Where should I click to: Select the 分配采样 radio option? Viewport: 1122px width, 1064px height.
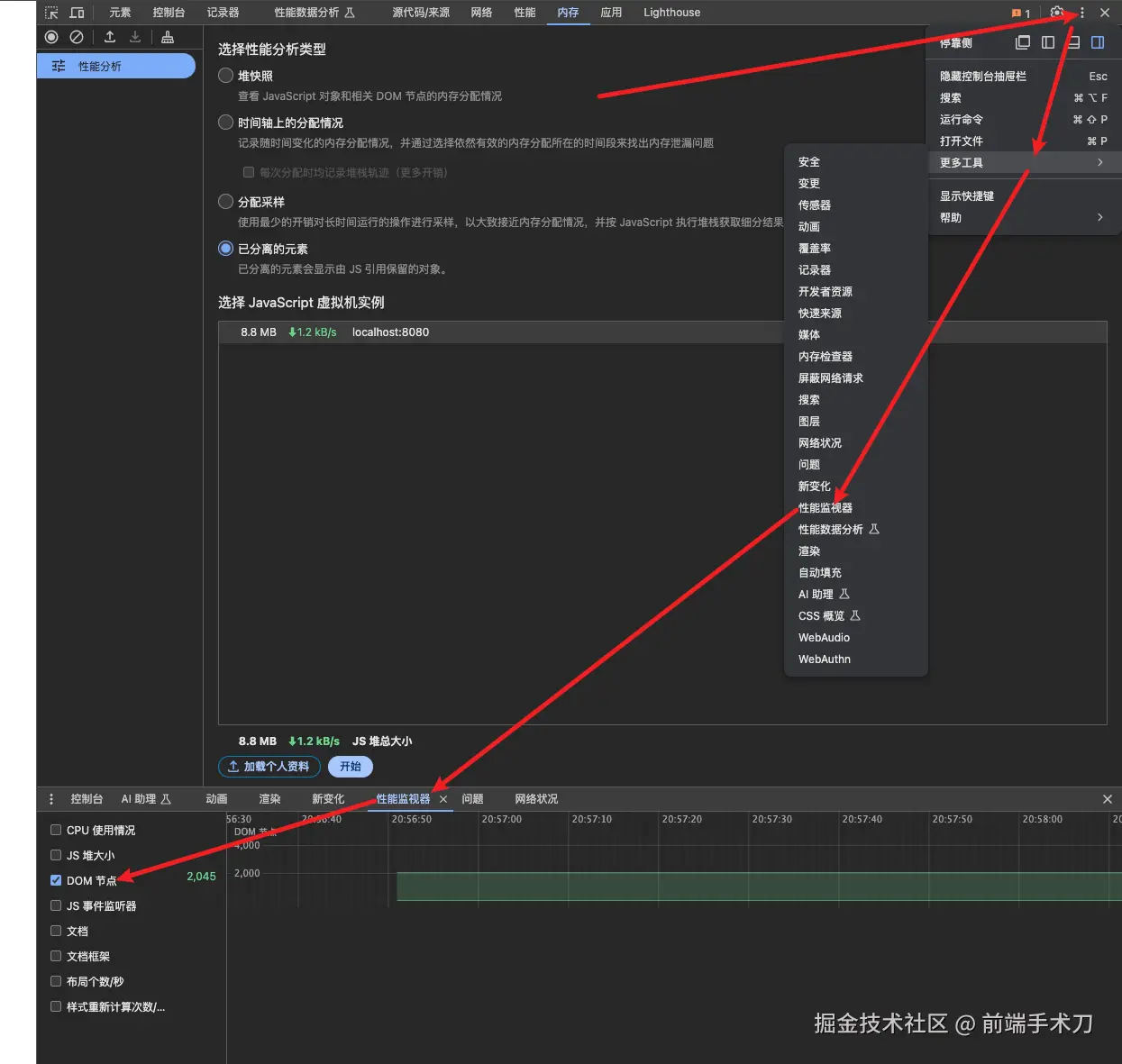click(226, 202)
